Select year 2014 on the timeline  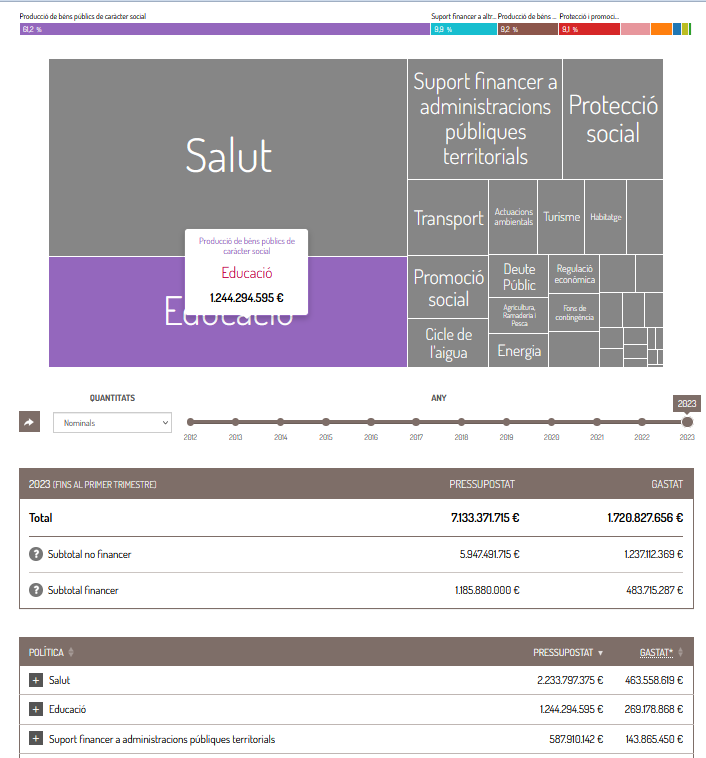[x=280, y=422]
